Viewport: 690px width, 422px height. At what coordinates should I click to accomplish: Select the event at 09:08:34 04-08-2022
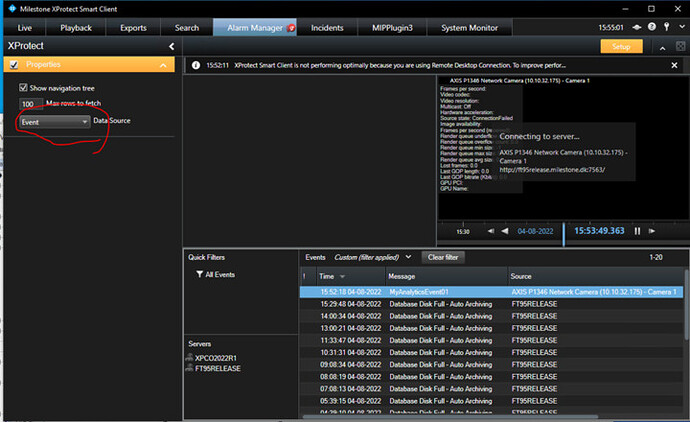(x=491, y=364)
